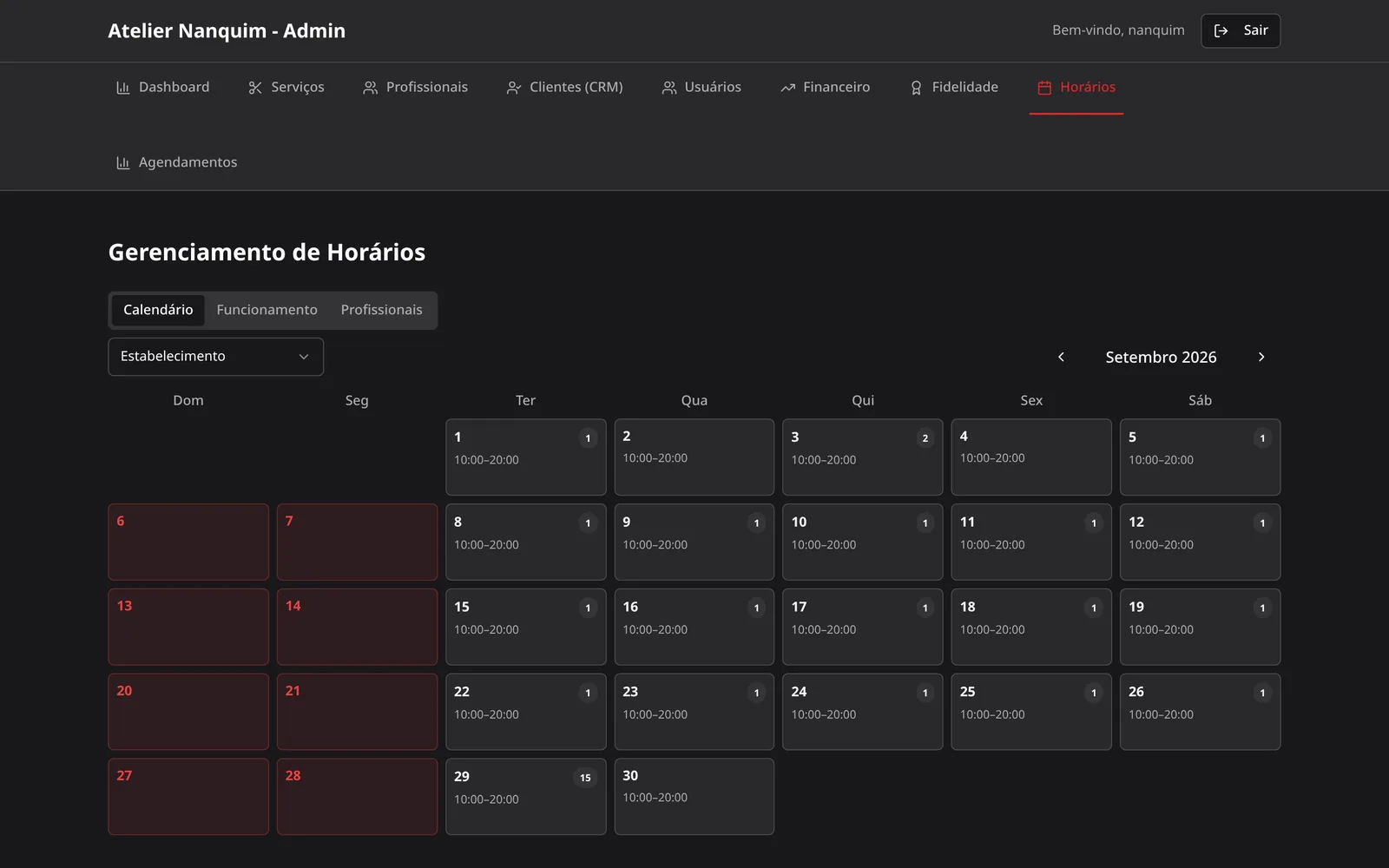Click the logout arrow icon in Sair
1389x868 pixels.
(1221, 31)
